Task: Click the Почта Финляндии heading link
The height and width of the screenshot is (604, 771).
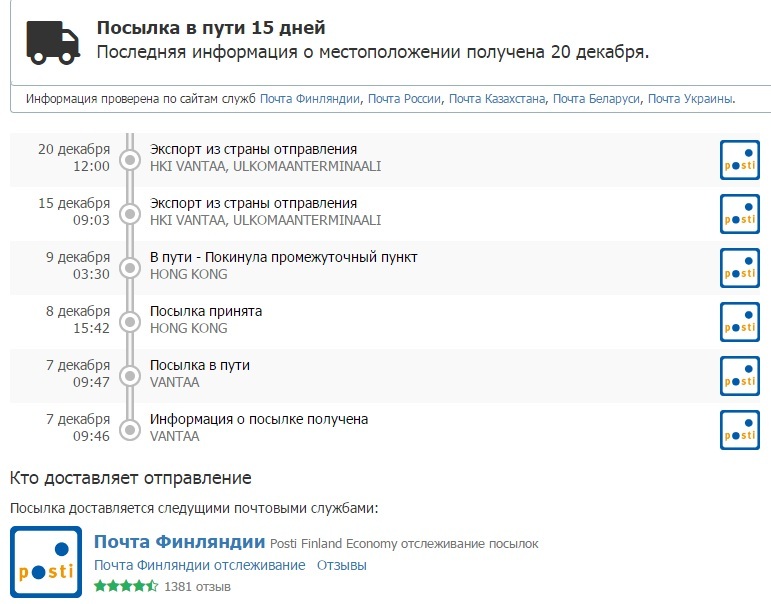Action: tap(179, 542)
